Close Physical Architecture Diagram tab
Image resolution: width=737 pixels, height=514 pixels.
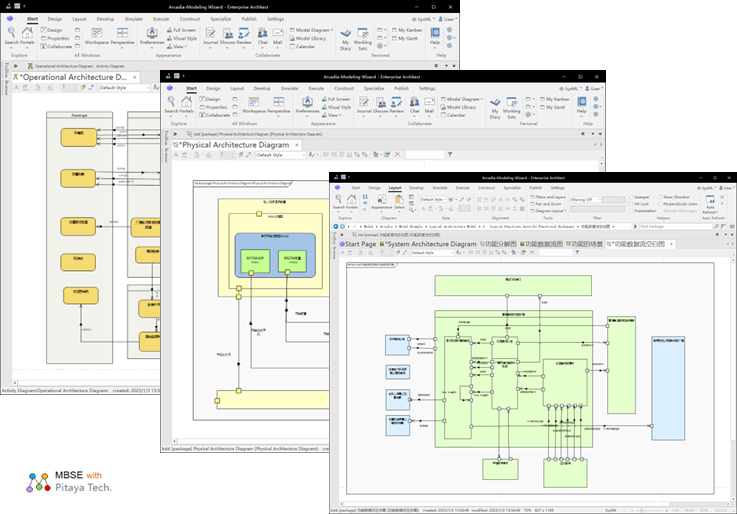[297, 145]
